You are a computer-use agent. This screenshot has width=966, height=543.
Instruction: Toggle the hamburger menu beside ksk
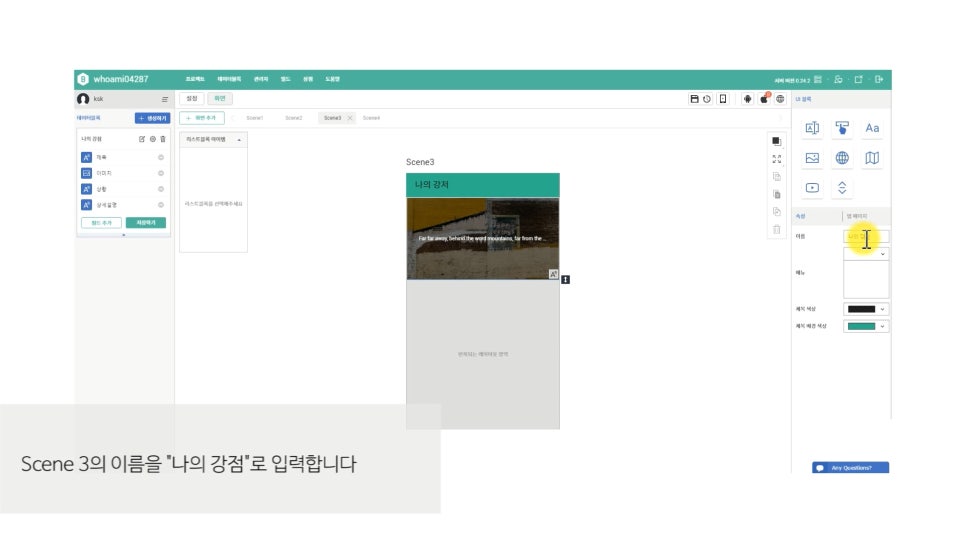[164, 99]
